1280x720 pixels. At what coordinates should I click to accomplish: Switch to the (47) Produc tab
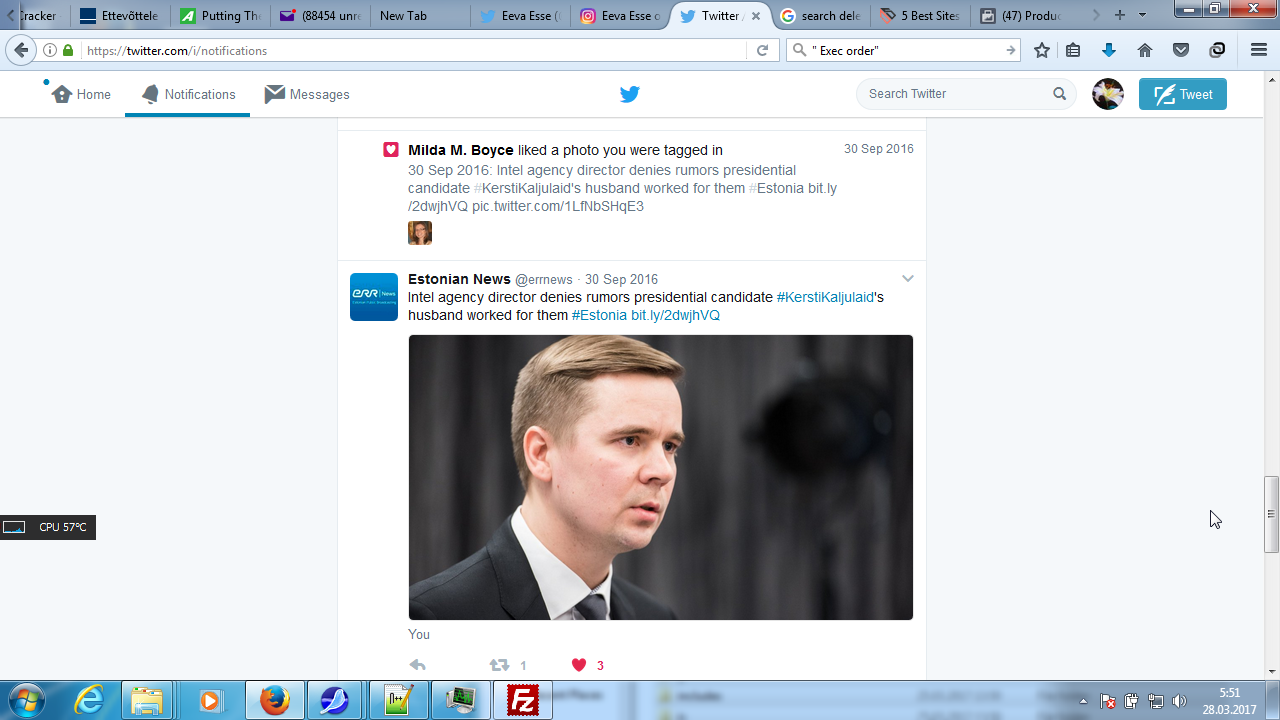click(x=1021, y=16)
